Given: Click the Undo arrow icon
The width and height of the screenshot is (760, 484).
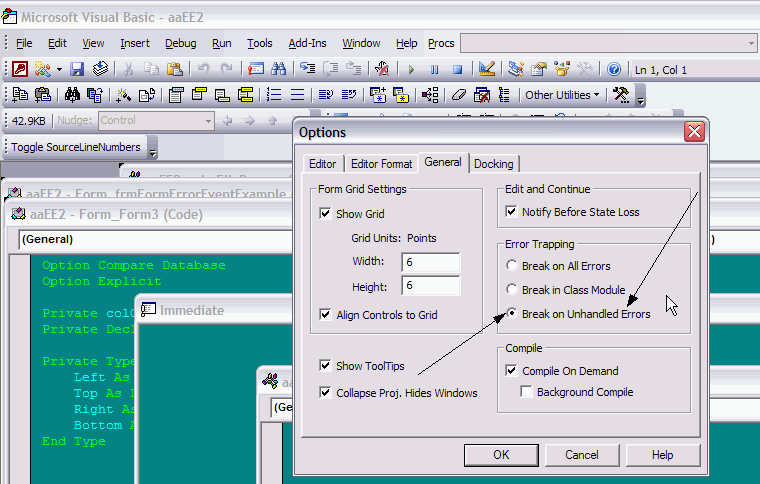Looking at the screenshot, I should (204, 69).
